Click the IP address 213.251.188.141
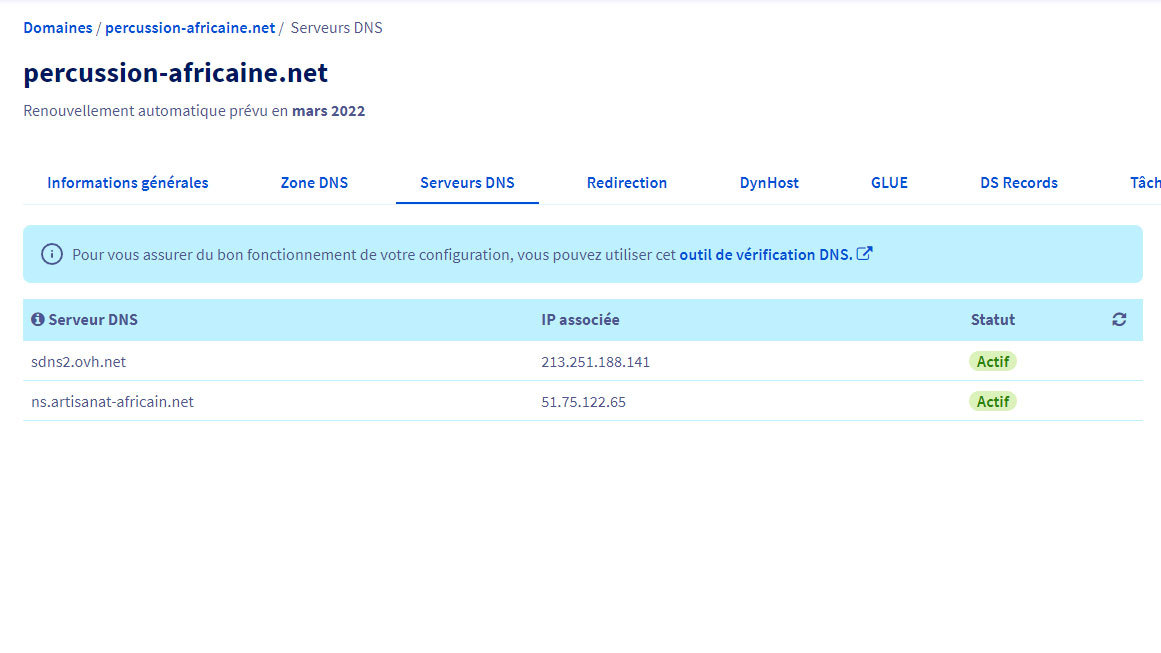Image resolution: width=1161 pixels, height=653 pixels. tap(595, 362)
